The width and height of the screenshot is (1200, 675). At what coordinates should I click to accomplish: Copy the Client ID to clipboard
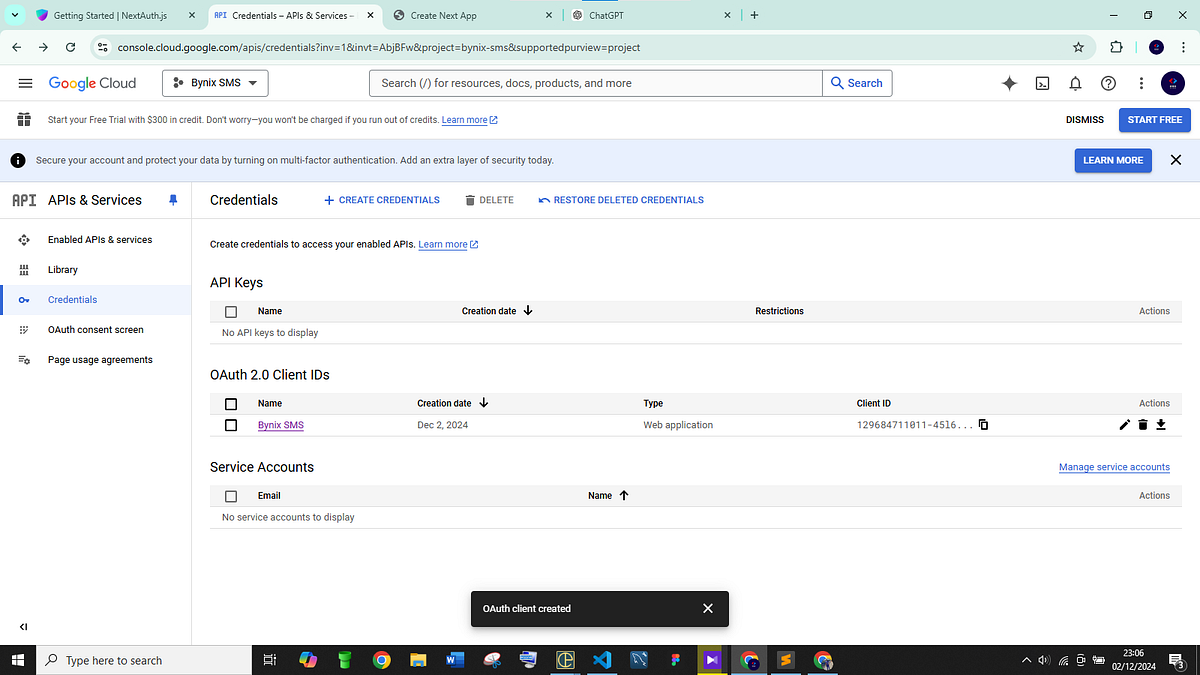[x=983, y=424]
